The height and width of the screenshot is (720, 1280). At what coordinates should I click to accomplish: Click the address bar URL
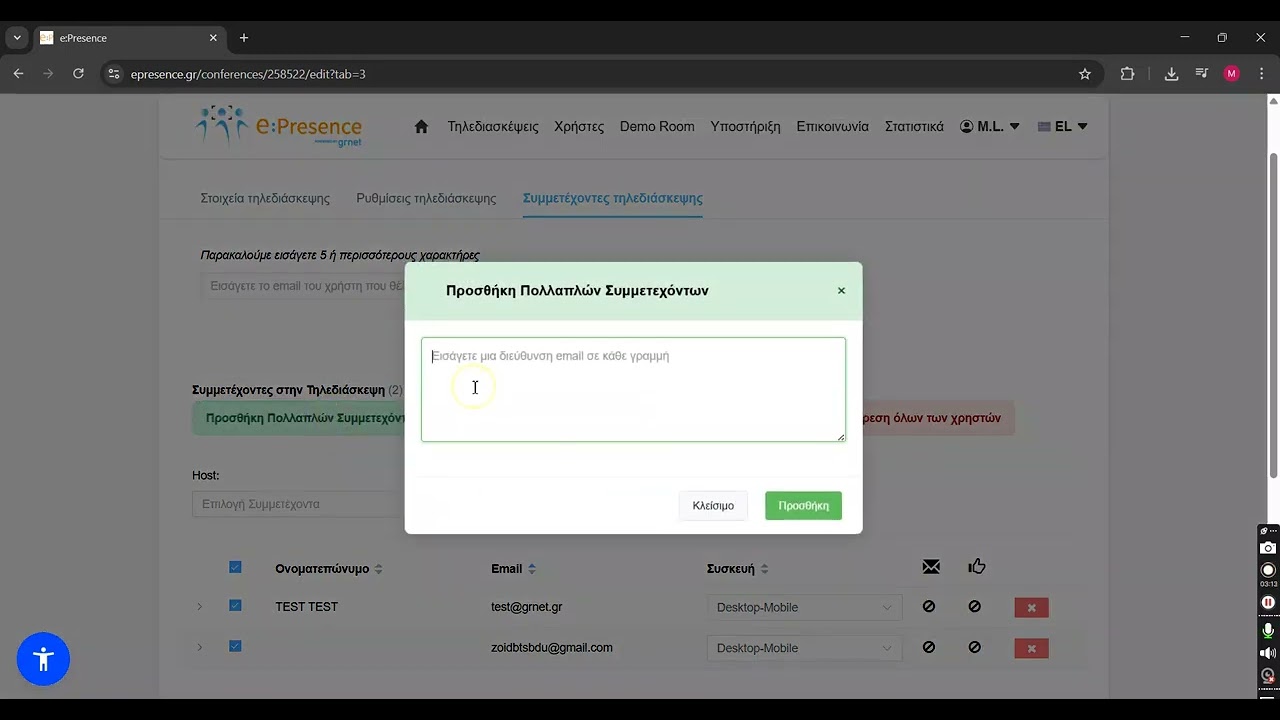point(248,74)
